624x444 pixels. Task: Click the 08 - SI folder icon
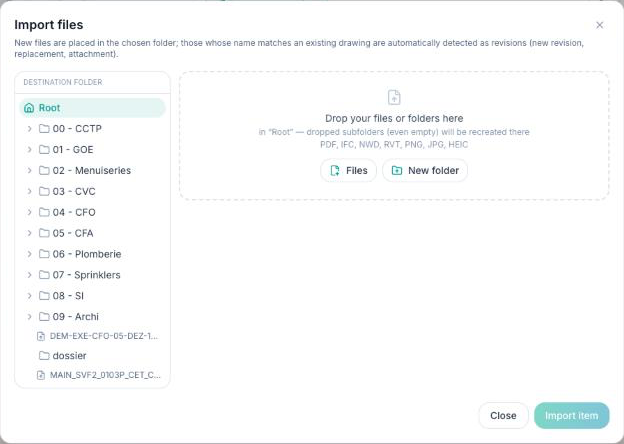click(x=44, y=296)
